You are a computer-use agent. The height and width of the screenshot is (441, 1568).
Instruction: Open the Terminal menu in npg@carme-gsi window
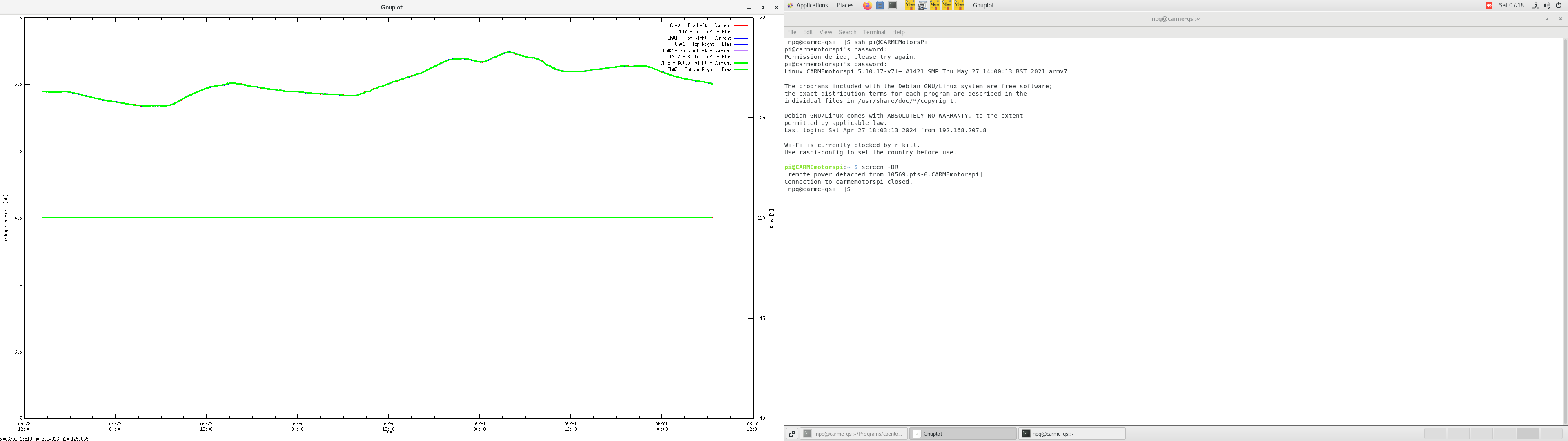[874, 32]
